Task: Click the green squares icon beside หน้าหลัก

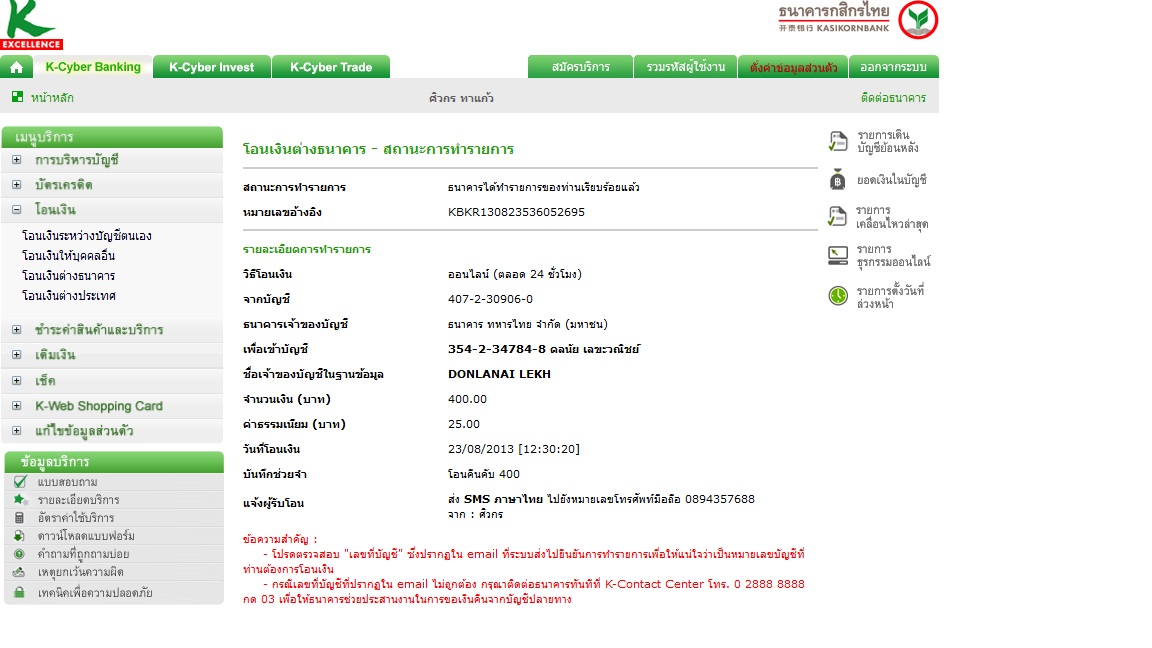Action: coord(18,96)
